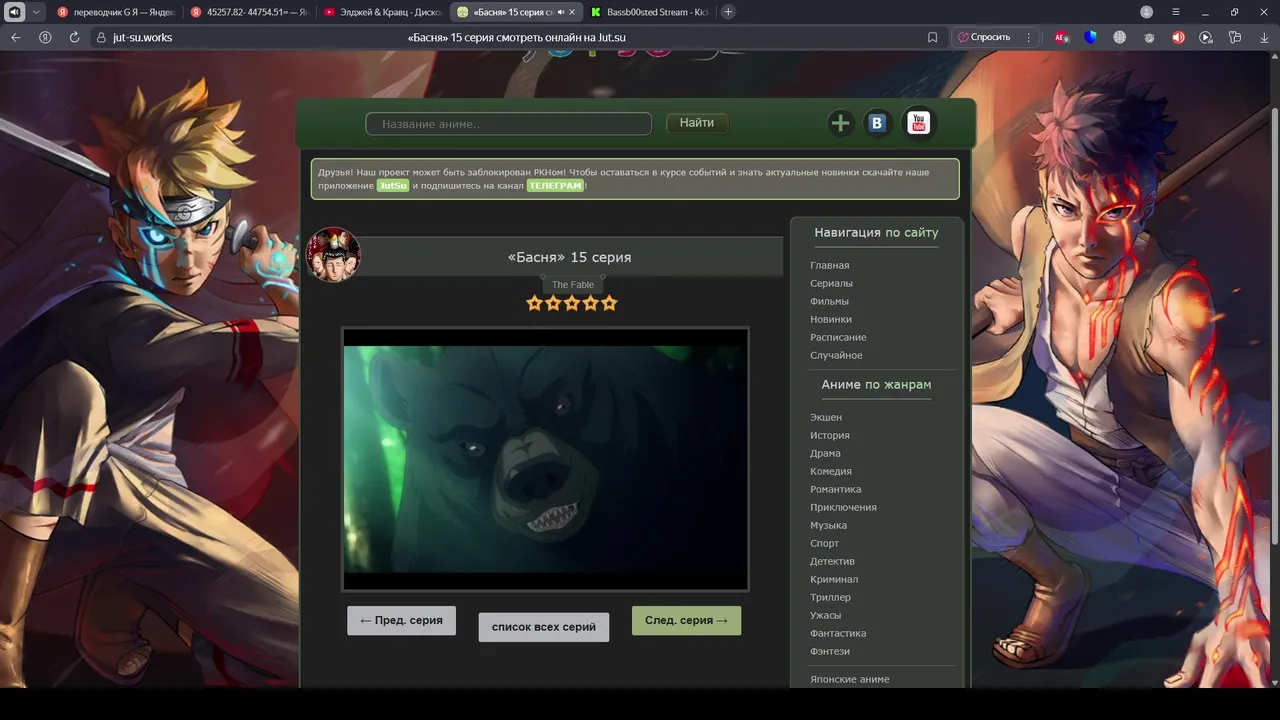Select the Романтика genre
This screenshot has width=1280, height=720.
point(835,489)
